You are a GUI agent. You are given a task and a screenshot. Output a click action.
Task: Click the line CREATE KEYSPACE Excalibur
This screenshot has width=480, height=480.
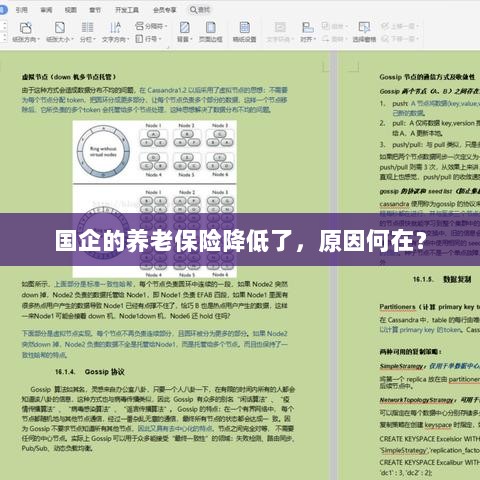coord(430,462)
